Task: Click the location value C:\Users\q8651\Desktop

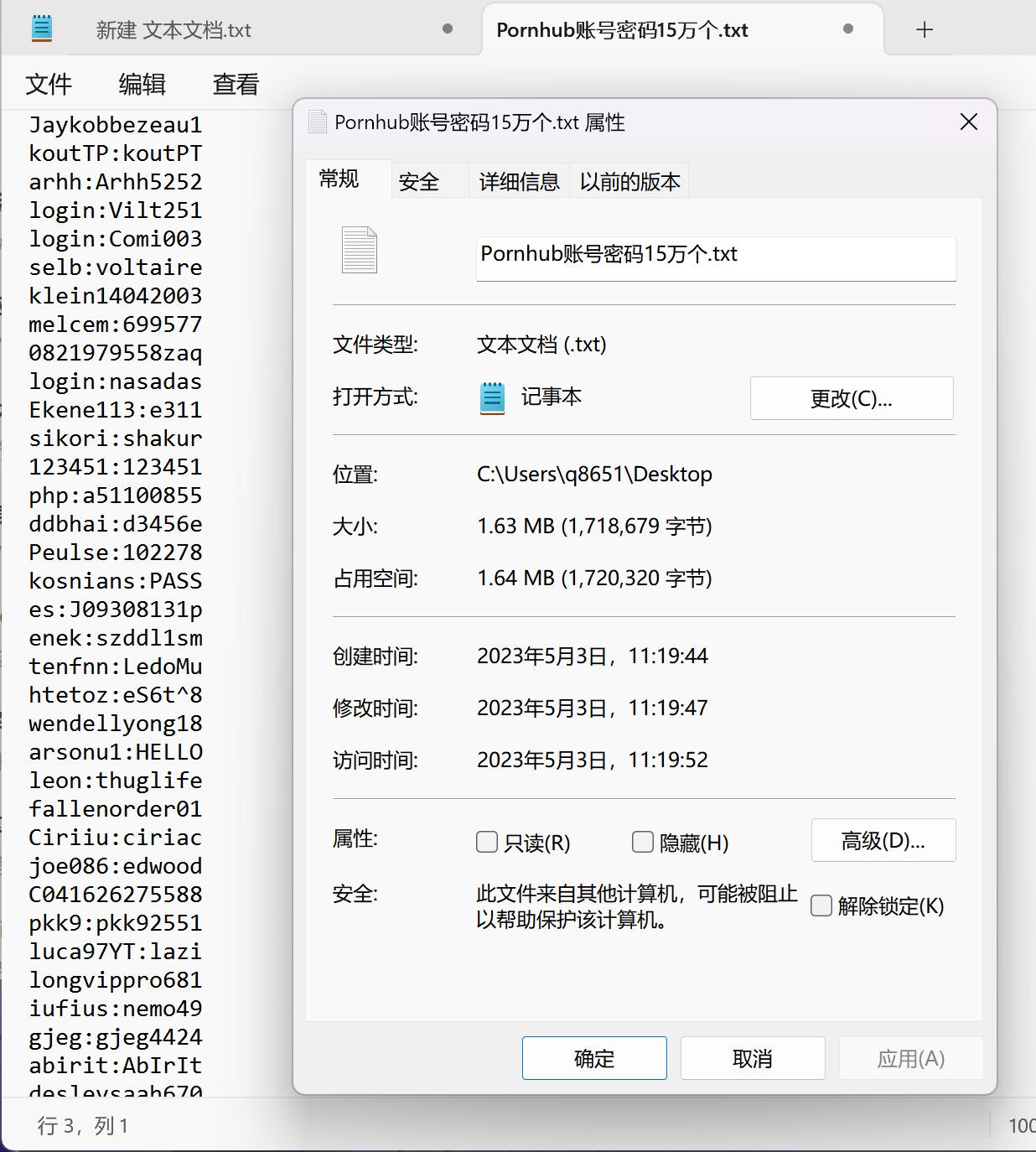Action: [x=594, y=474]
